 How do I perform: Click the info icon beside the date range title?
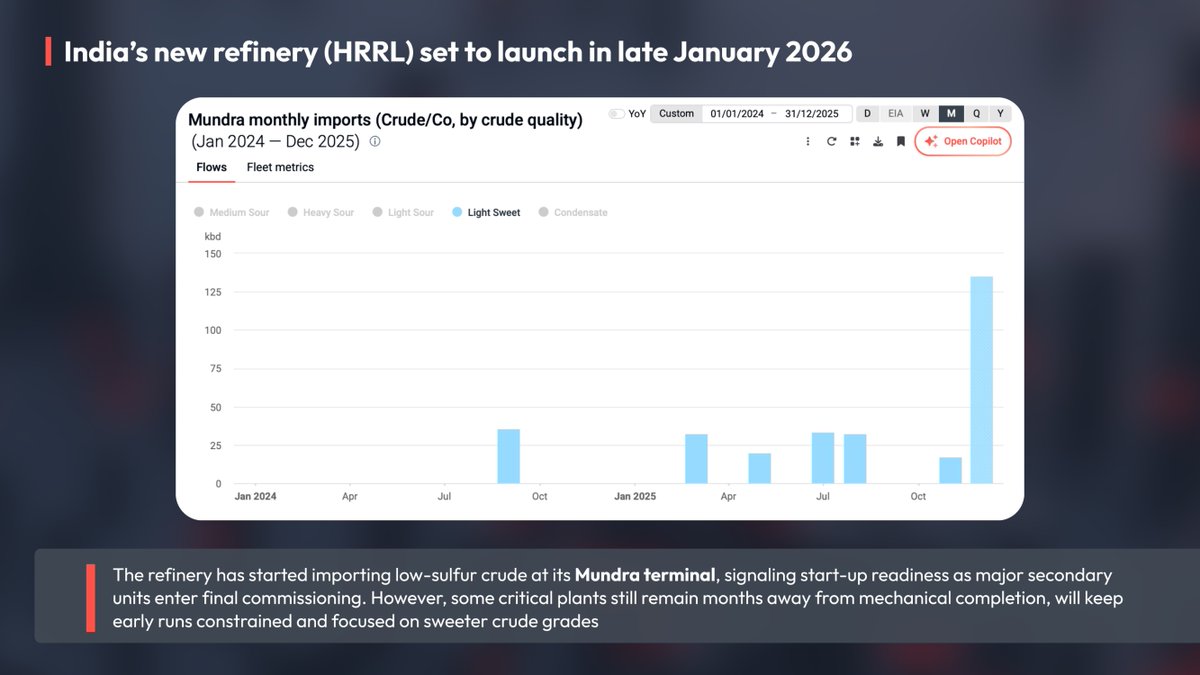[375, 142]
